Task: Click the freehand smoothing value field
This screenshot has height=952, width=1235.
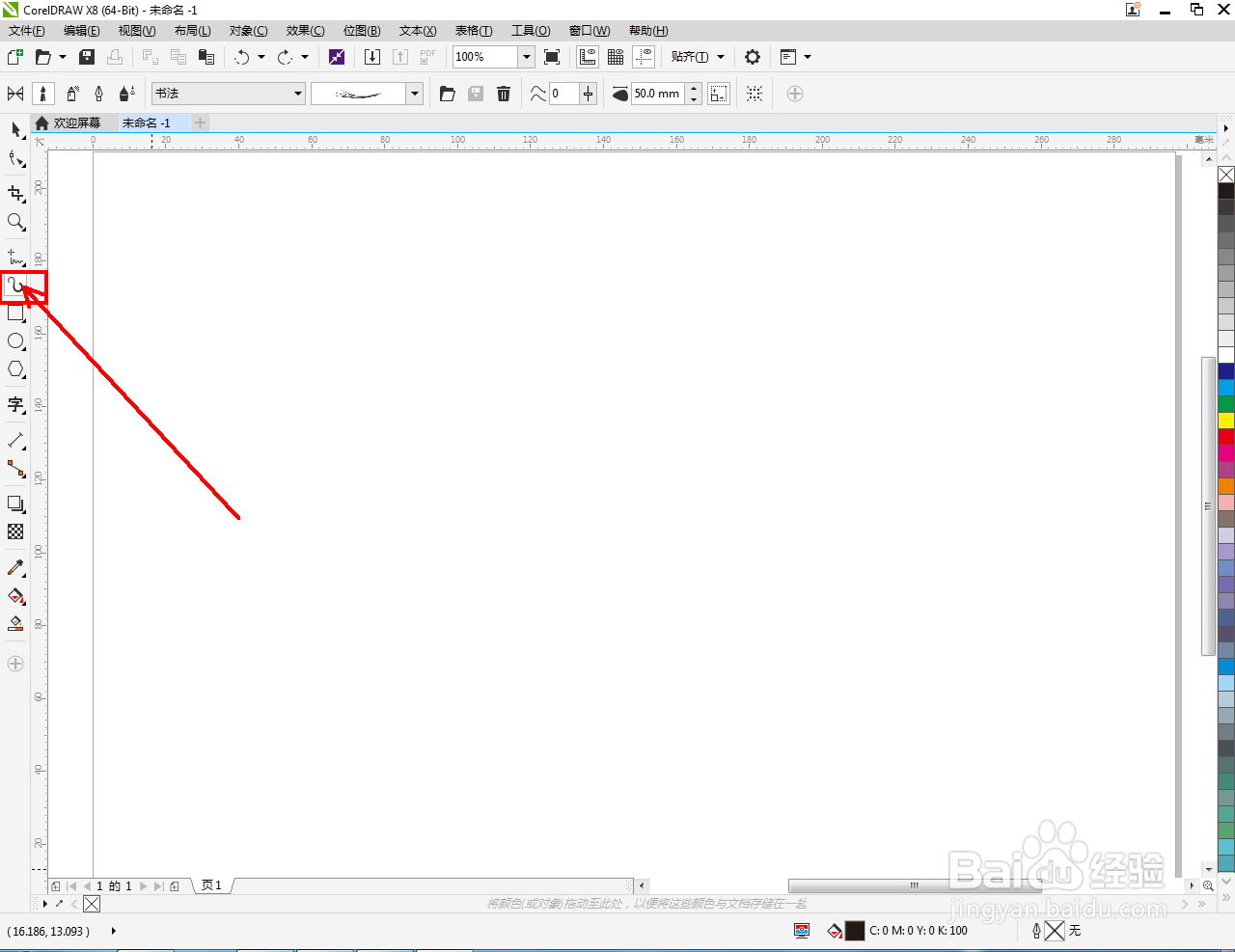Action: [x=563, y=94]
